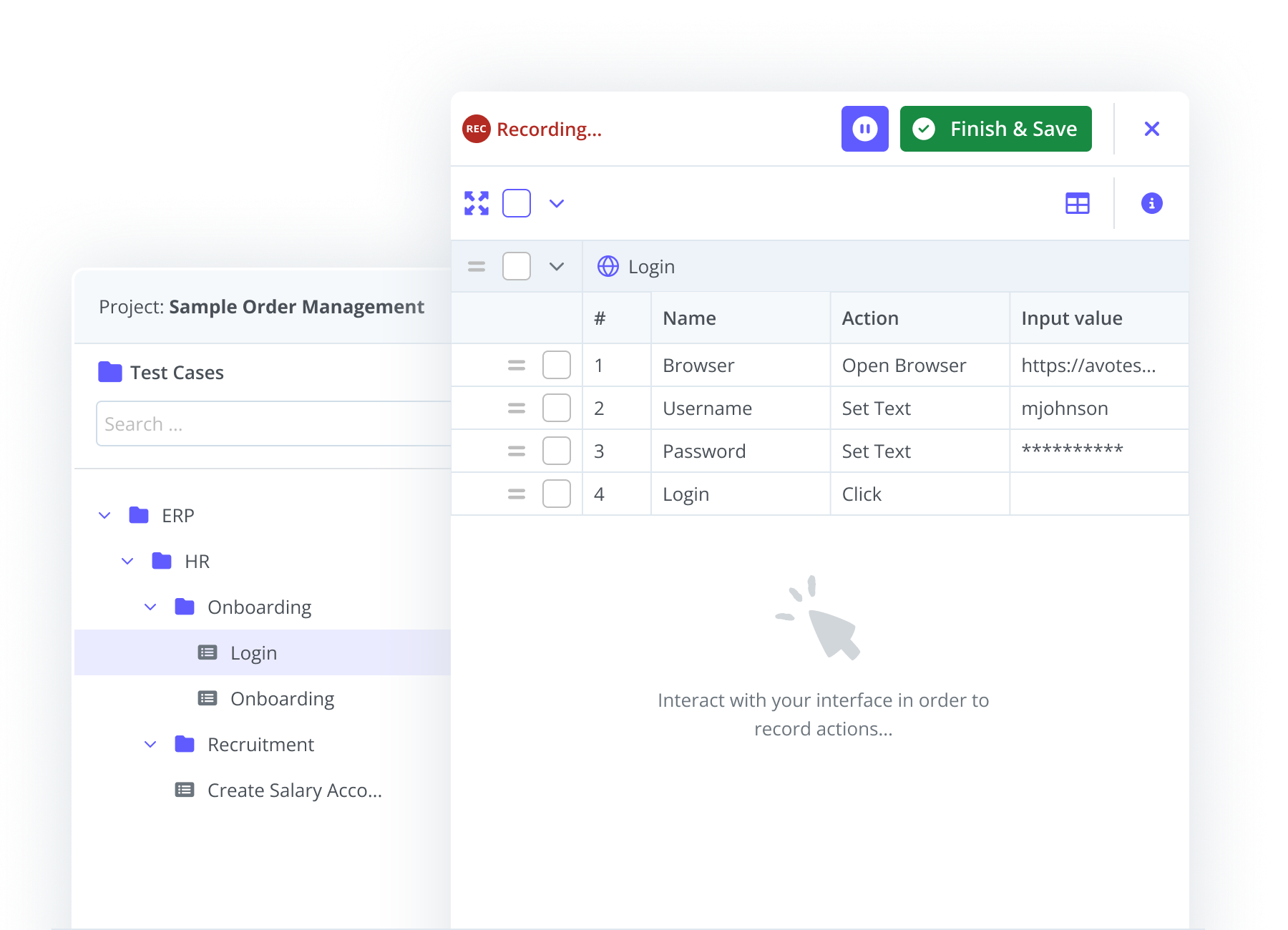1288x930 pixels.
Task: Click the blue info icon
Action: tap(1151, 203)
